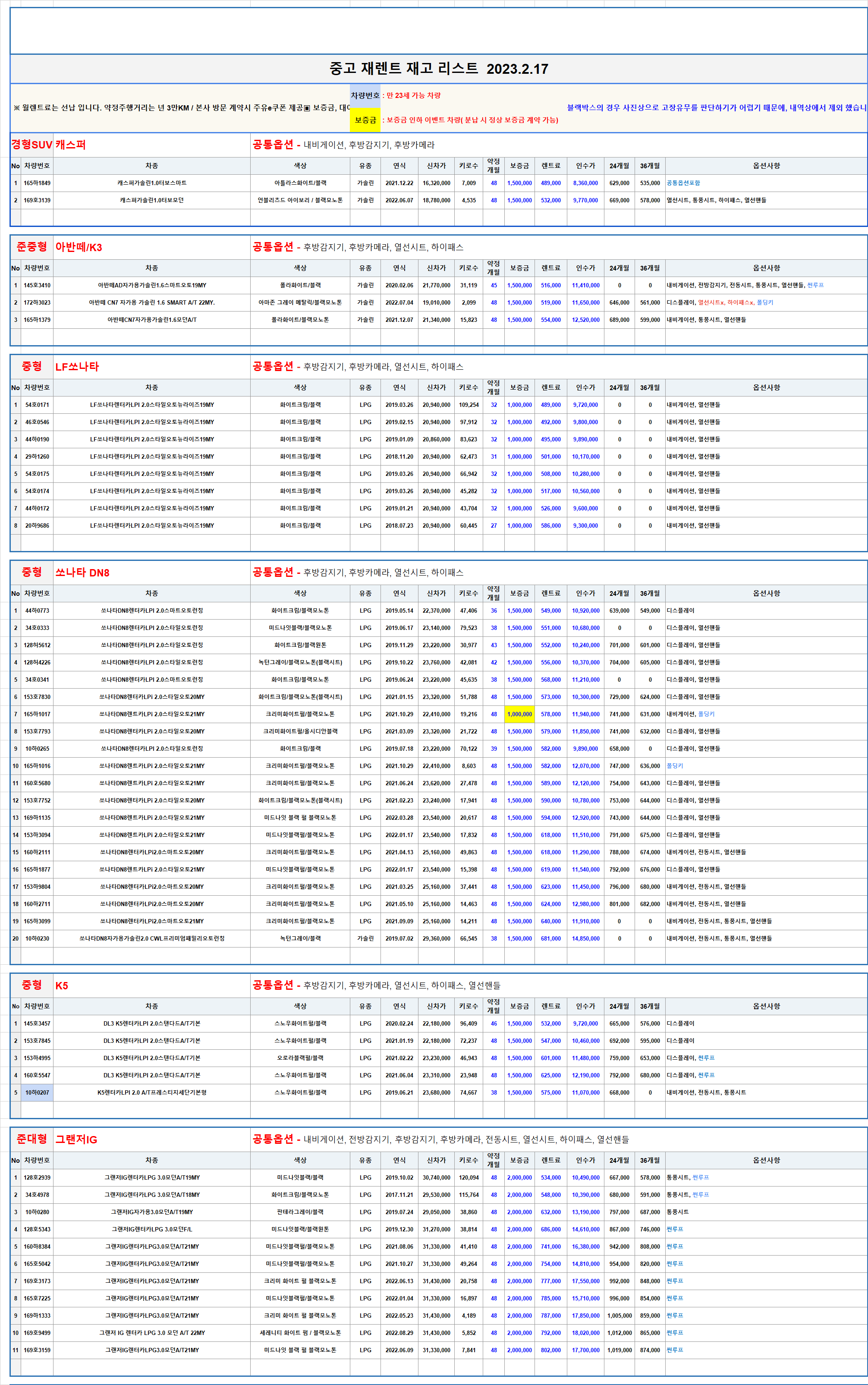Click car name "캐스퍼가솔린1.0터보스마트"
Viewport: 868px width, 1385px height.
pos(151,183)
